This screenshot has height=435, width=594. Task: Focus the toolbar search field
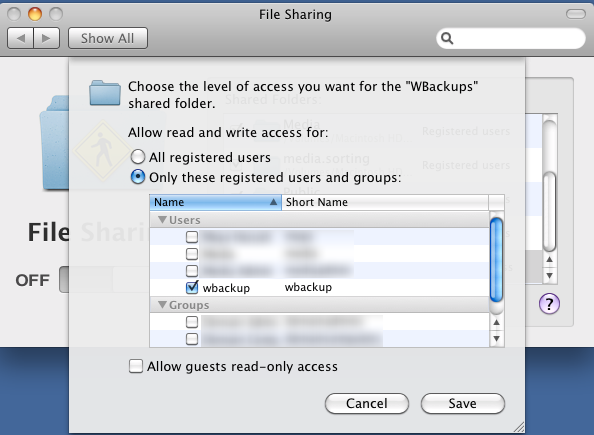point(511,38)
